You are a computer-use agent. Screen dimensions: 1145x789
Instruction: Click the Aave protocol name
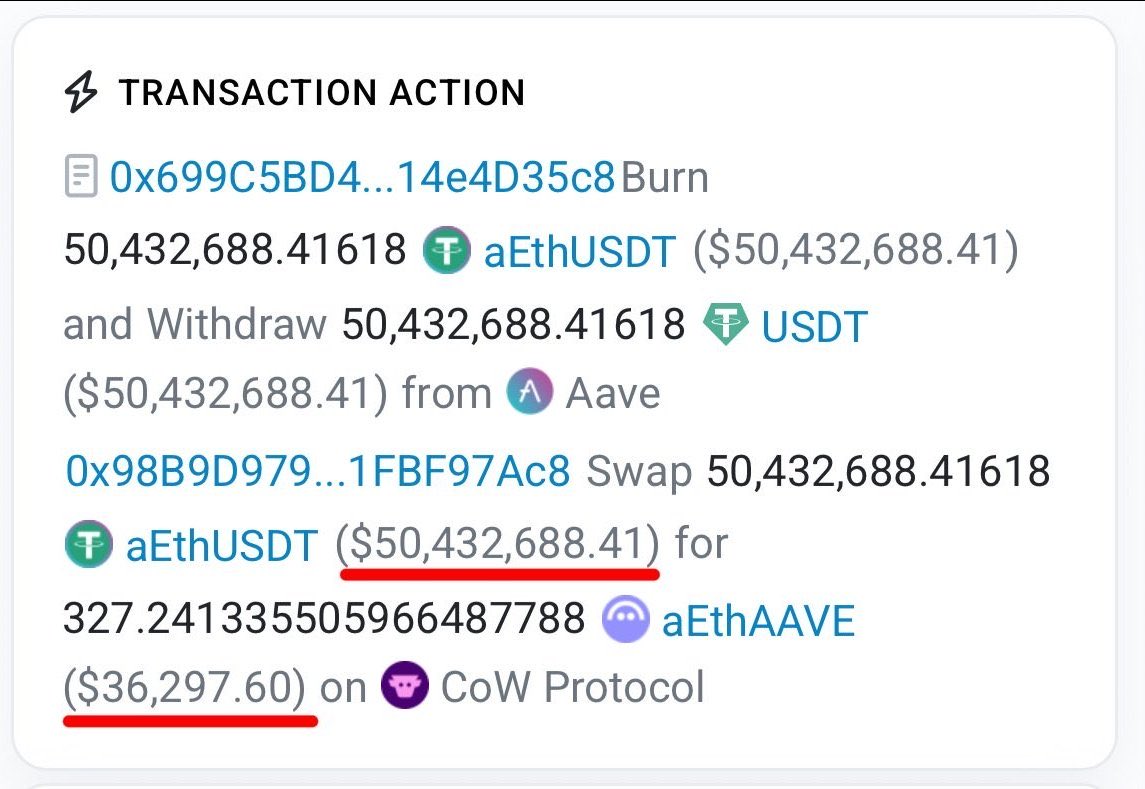[613, 394]
